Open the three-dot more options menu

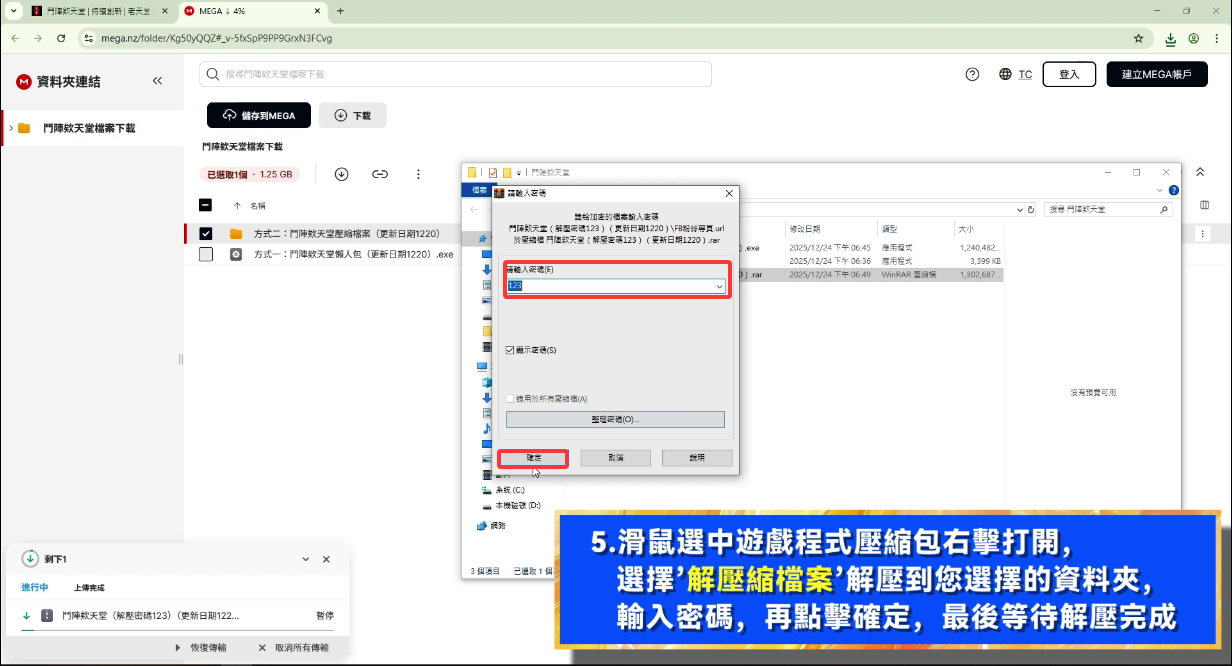click(418, 174)
